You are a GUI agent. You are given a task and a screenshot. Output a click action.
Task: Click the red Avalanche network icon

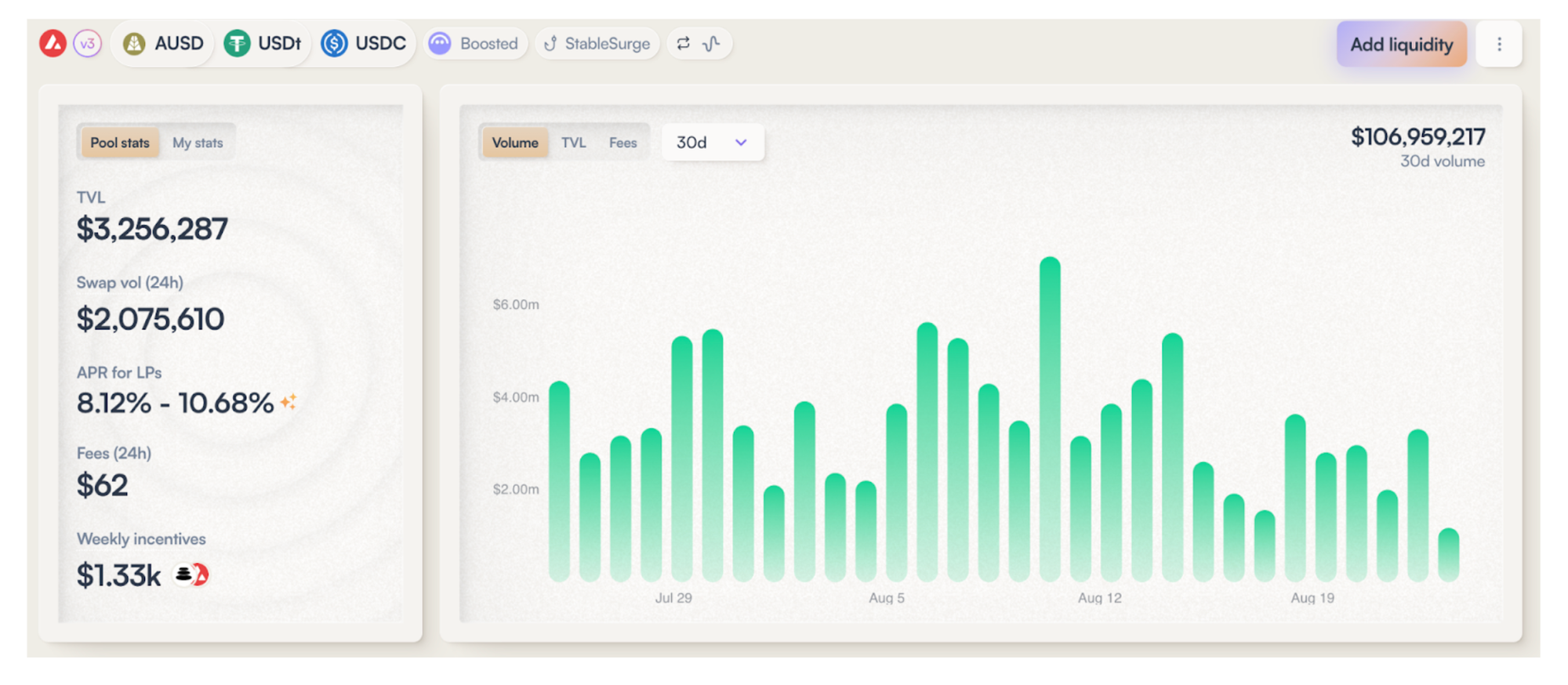(x=53, y=43)
